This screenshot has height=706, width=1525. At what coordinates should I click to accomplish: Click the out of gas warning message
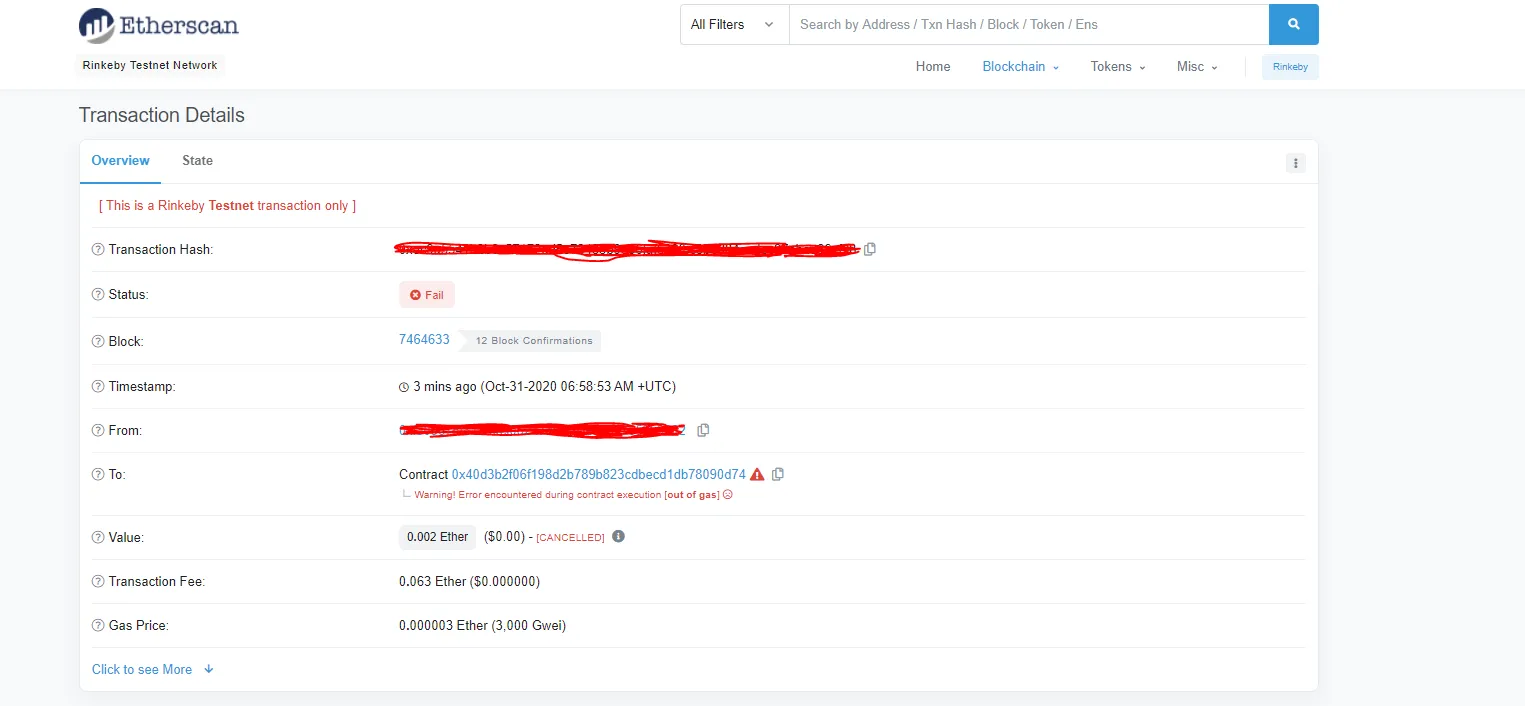[566, 495]
